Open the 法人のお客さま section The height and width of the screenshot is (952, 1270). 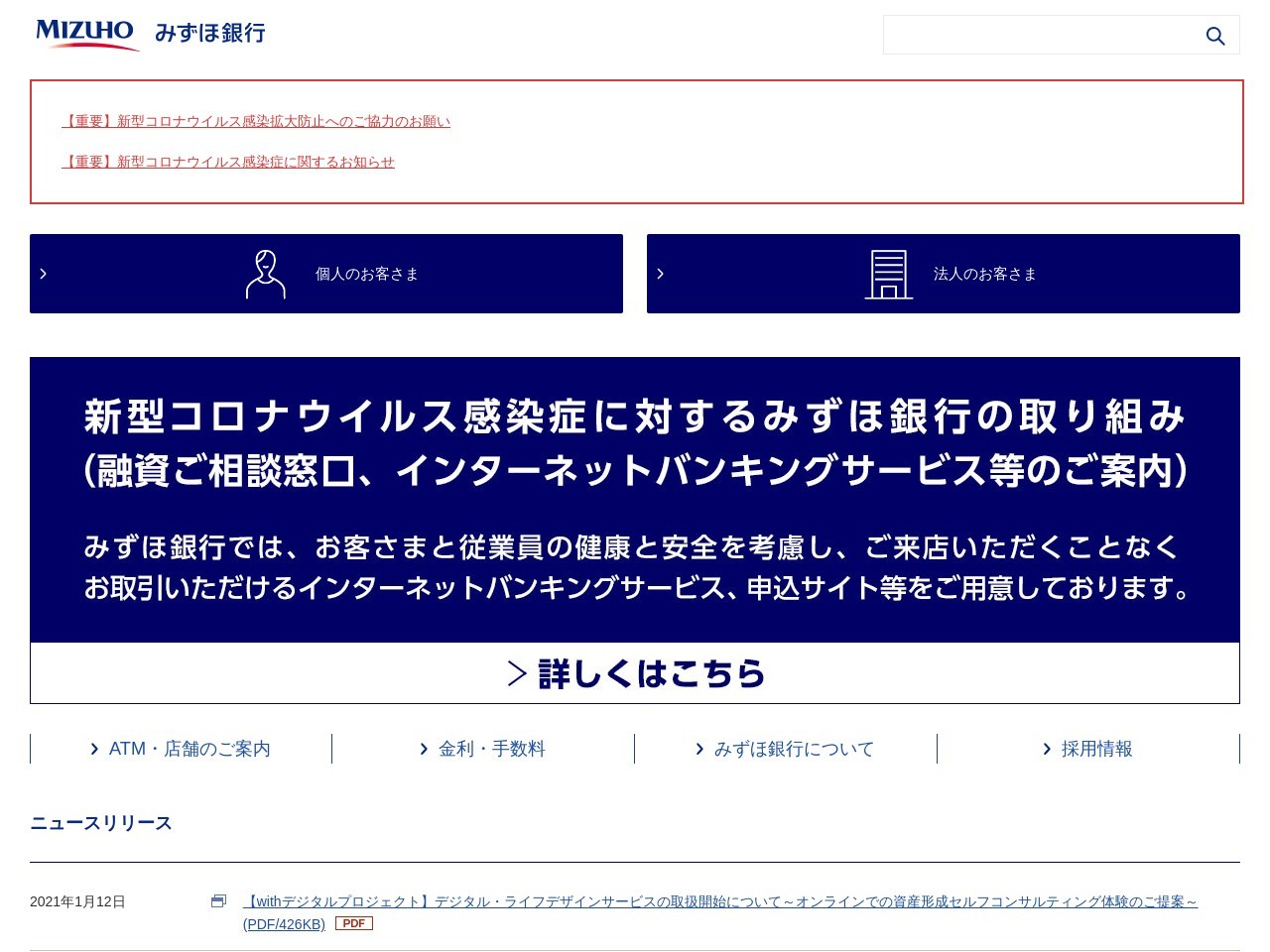pos(944,274)
